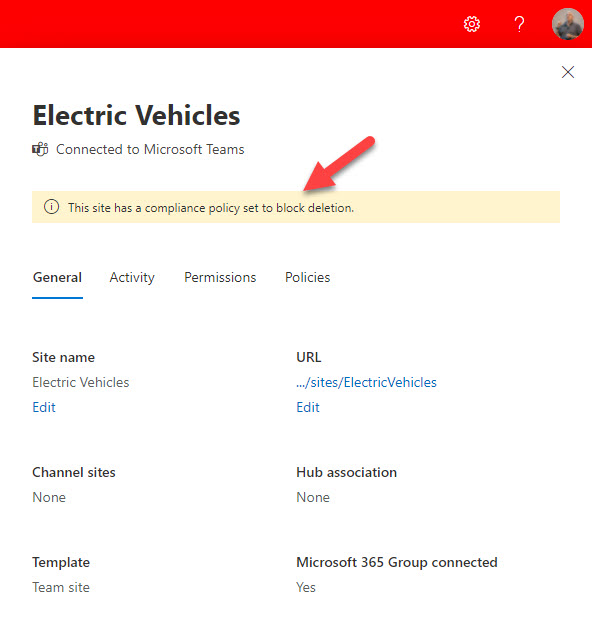This screenshot has width=592, height=626.
Task: Open the account profile picture menu
Action: [567, 24]
